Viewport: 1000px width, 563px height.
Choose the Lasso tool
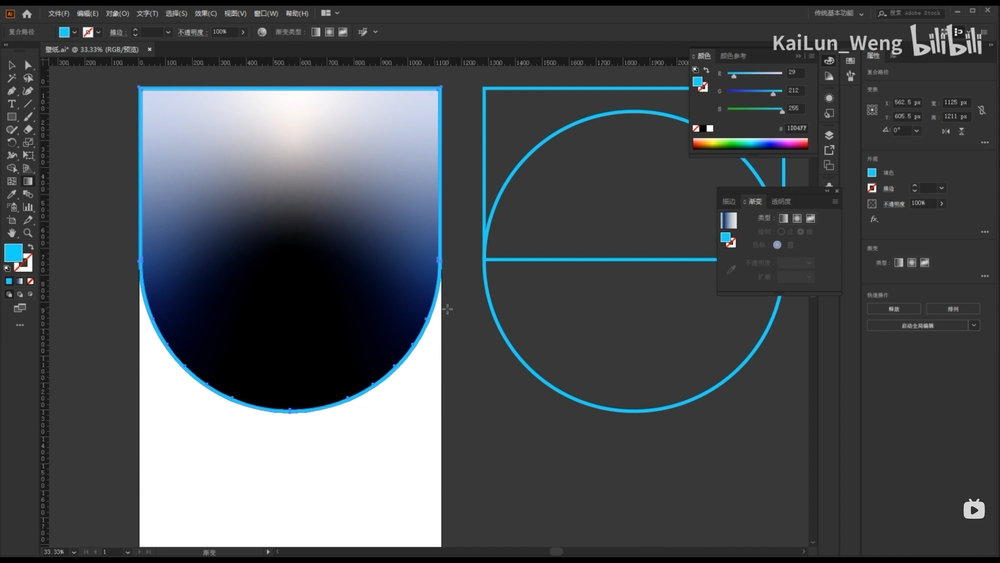click(x=28, y=78)
